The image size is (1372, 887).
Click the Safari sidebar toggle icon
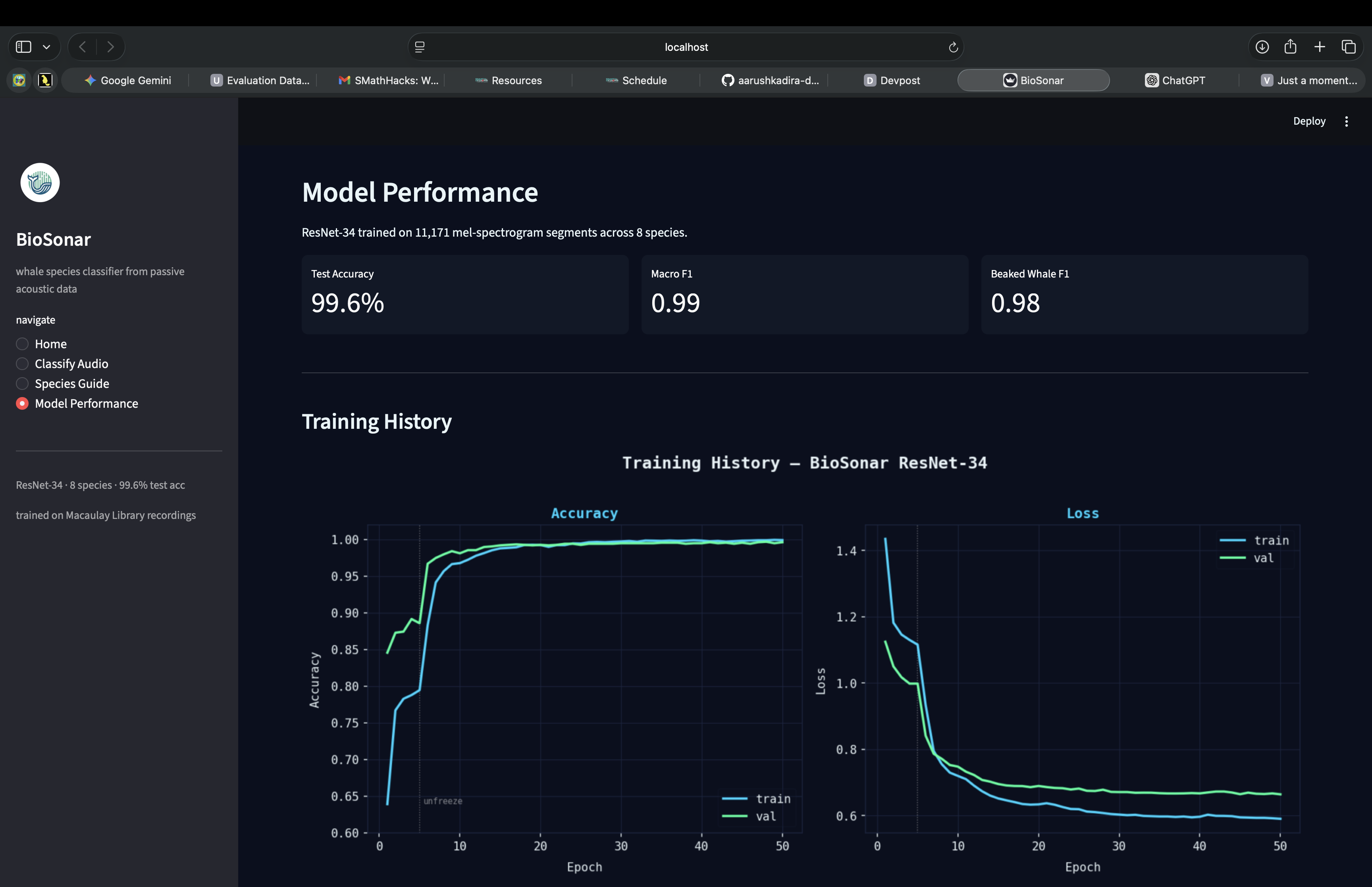23,47
